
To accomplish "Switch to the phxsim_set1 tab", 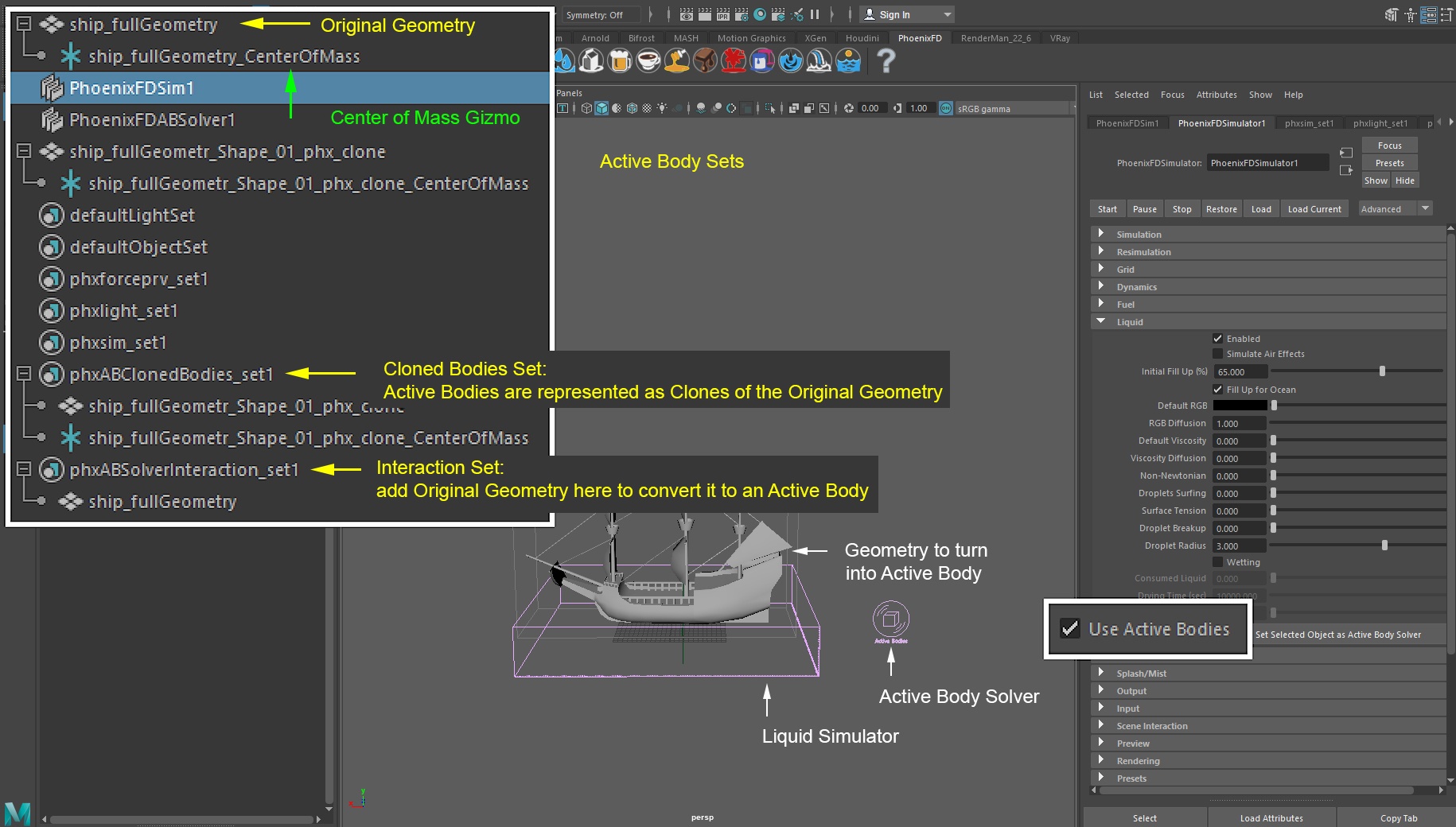I will pos(1309,123).
